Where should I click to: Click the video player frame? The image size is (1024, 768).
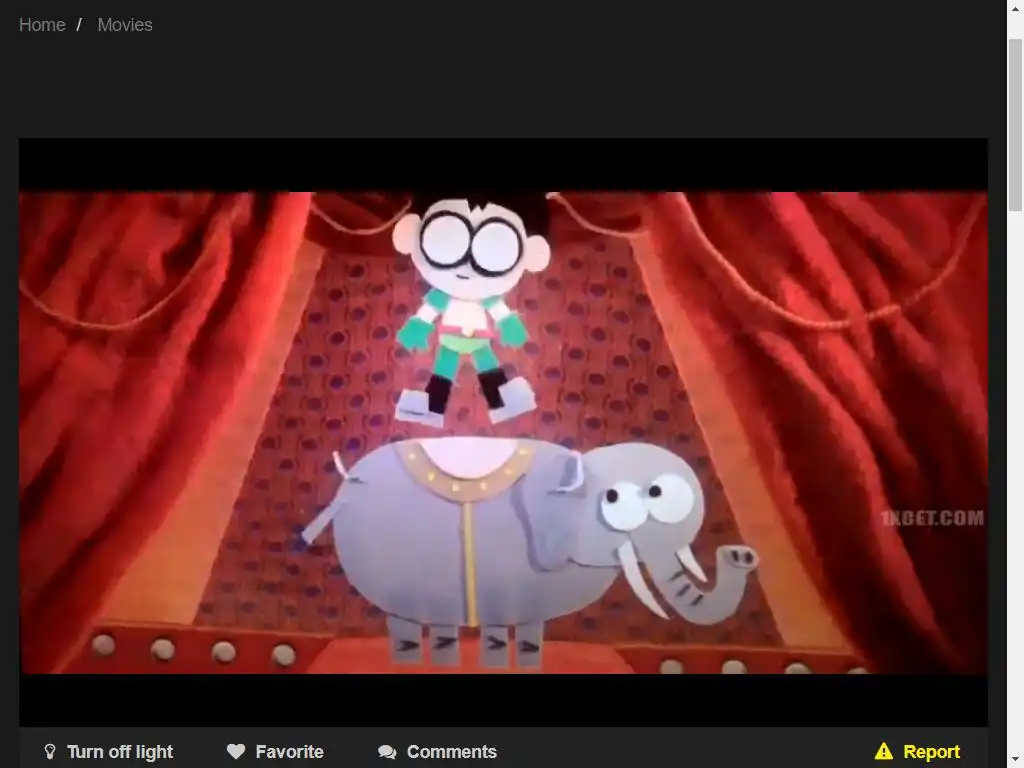[x=503, y=432]
